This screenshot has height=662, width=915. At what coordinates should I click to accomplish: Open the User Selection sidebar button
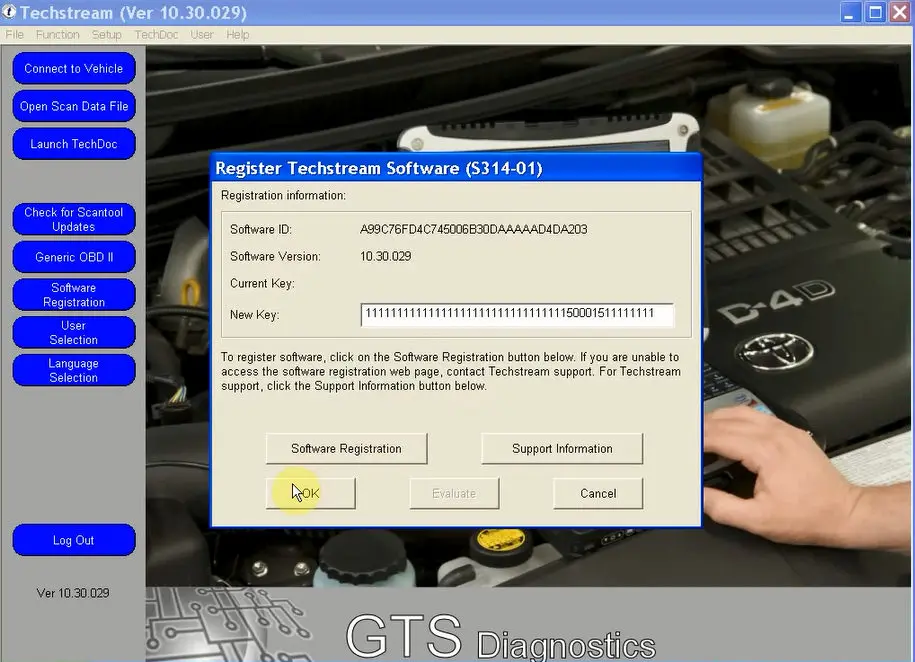pos(74,332)
